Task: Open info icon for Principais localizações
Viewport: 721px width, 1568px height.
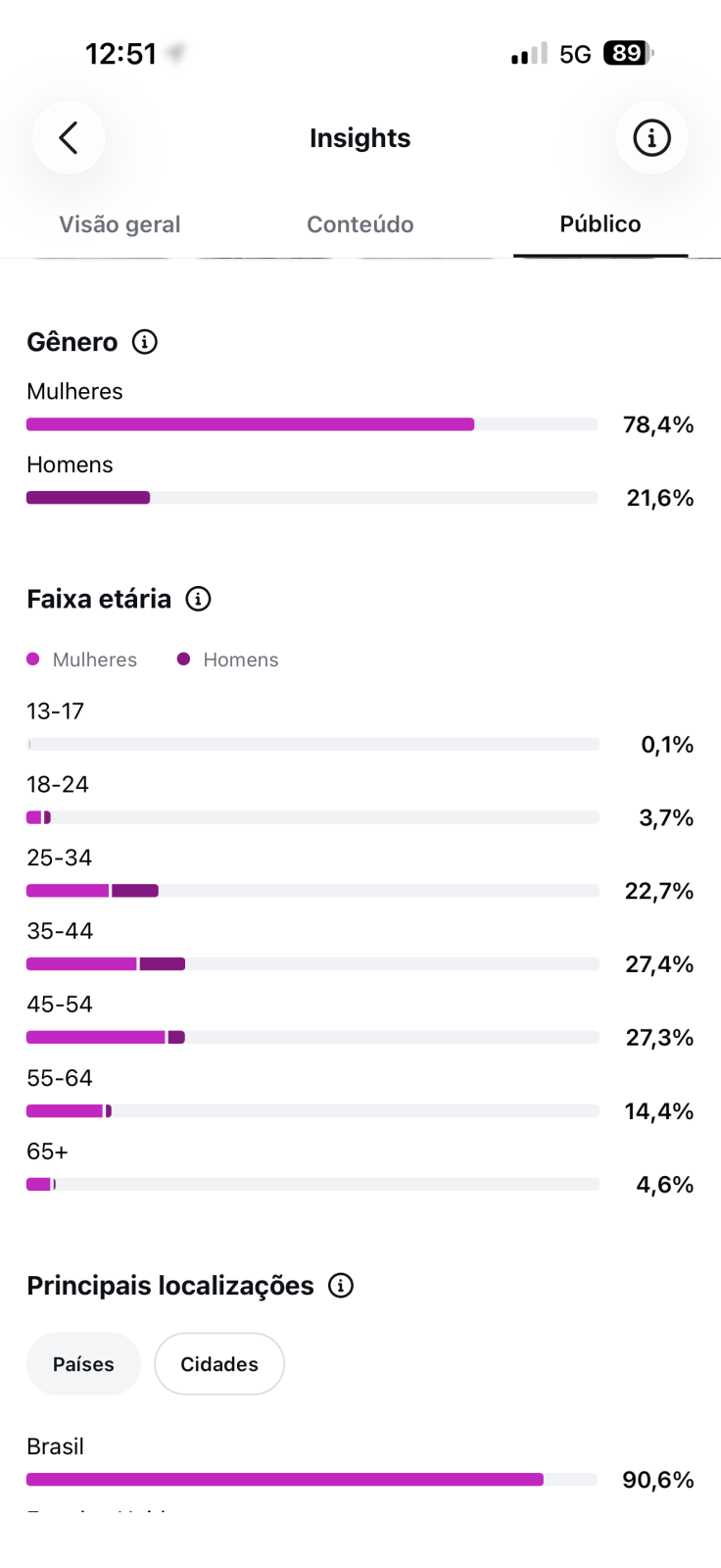Action: click(x=341, y=1286)
